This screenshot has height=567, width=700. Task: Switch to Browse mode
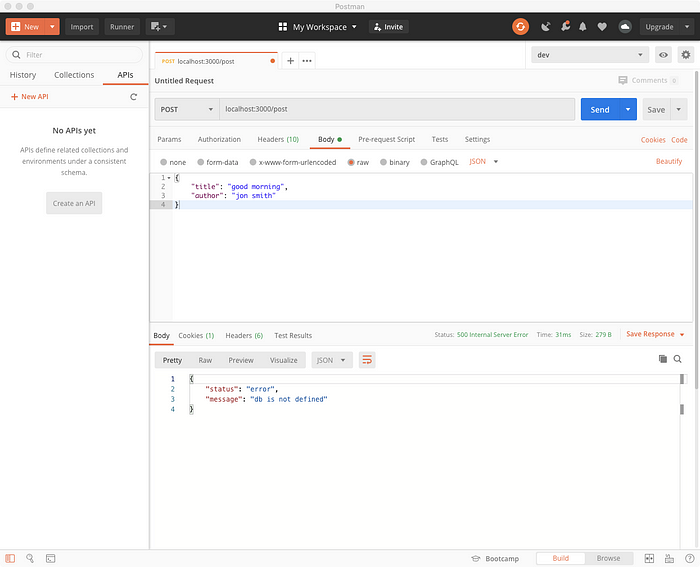coord(608,558)
